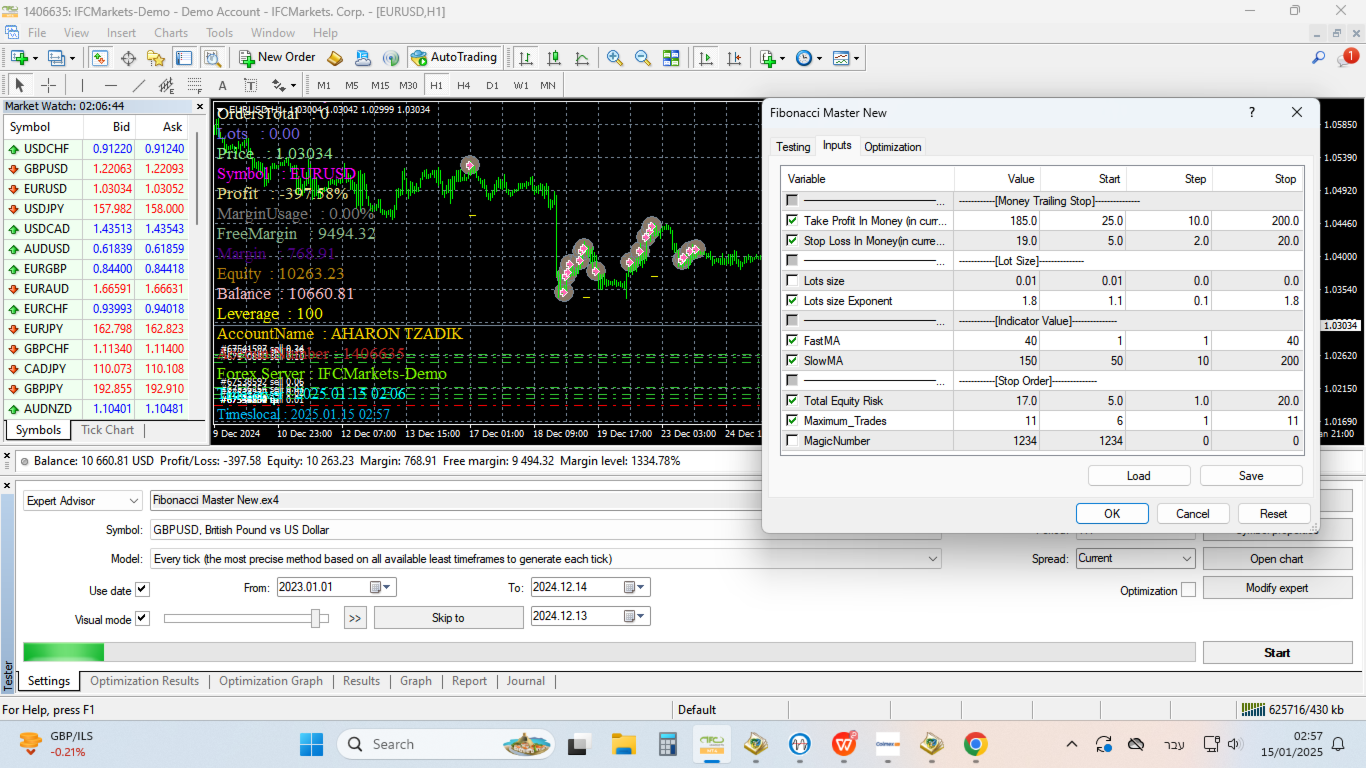The image size is (1366, 768).
Task: Toggle the AutoTrading button
Action: 454,58
